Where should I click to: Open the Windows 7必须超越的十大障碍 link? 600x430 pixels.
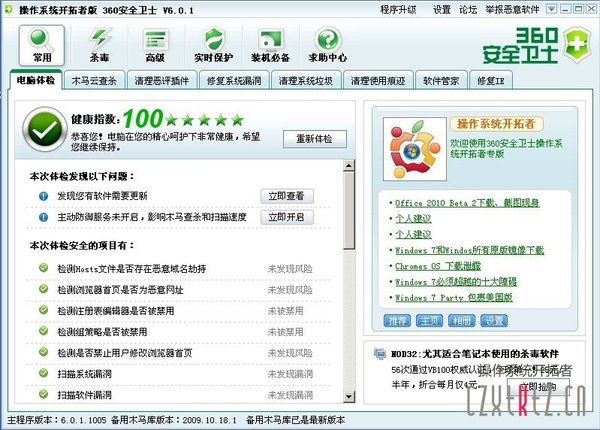[x=456, y=282]
